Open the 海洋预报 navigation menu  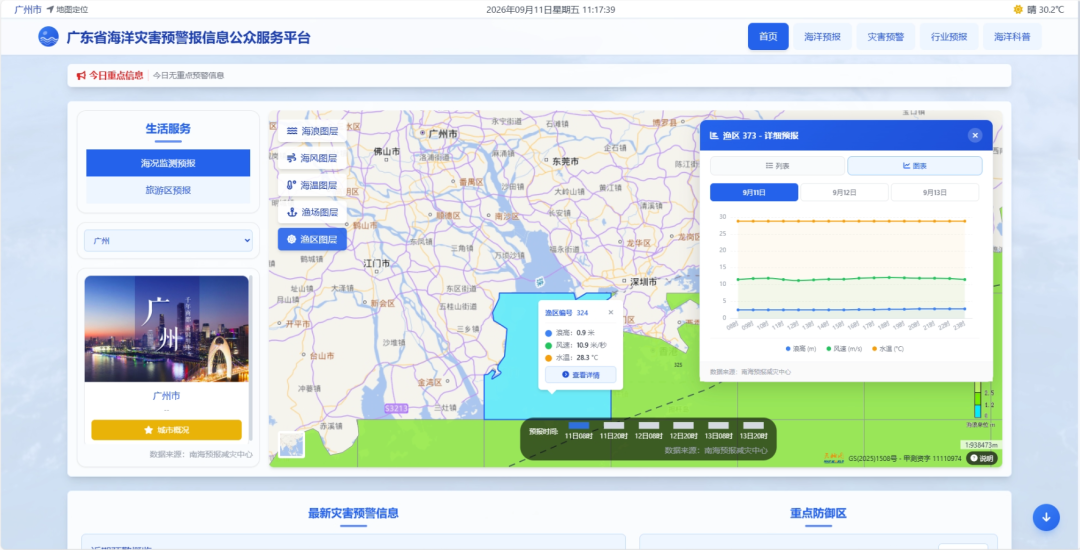point(822,36)
